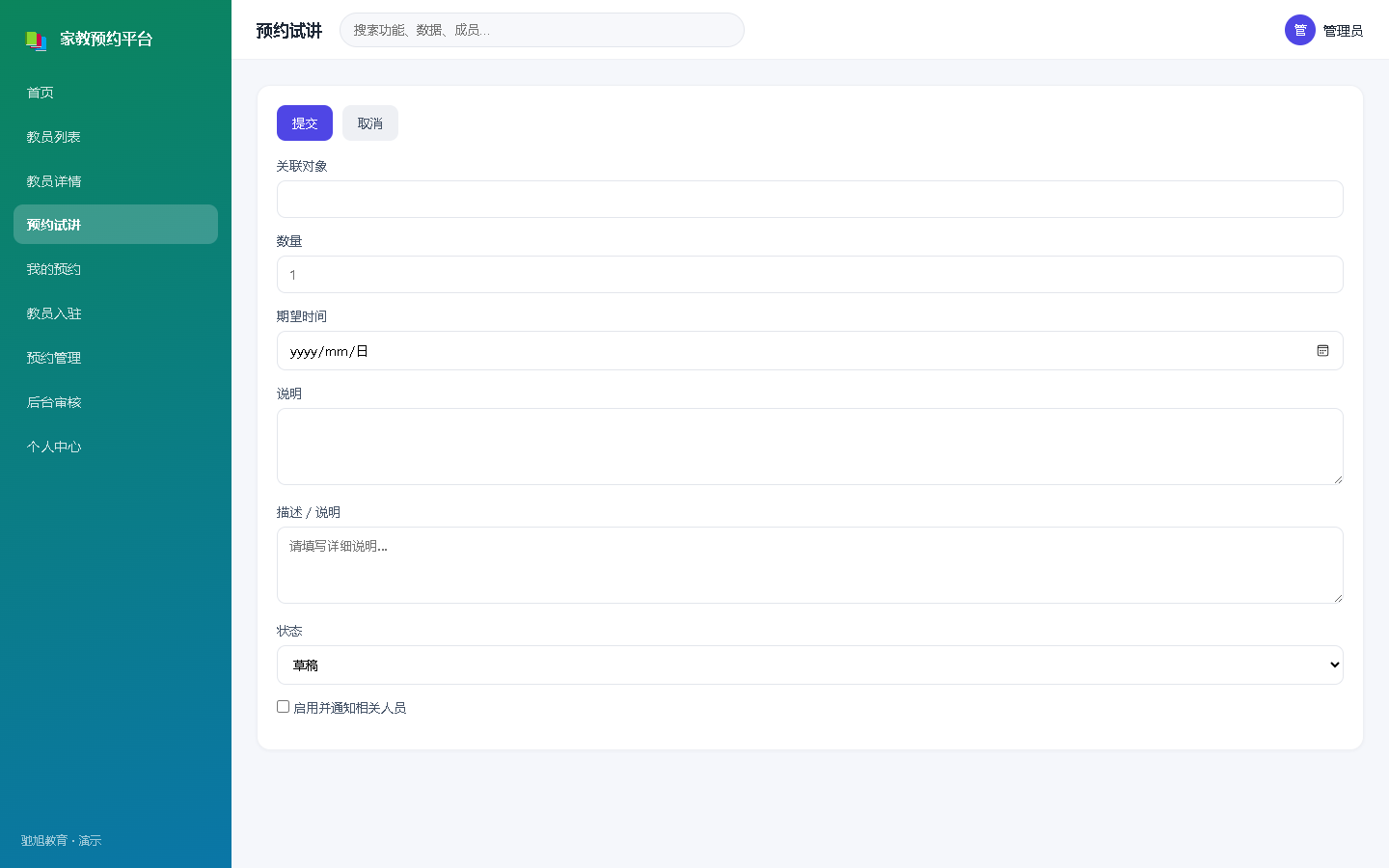Screen dimensions: 1389x868
Task: Open 后台审核 in sidebar
Action: [116, 402]
